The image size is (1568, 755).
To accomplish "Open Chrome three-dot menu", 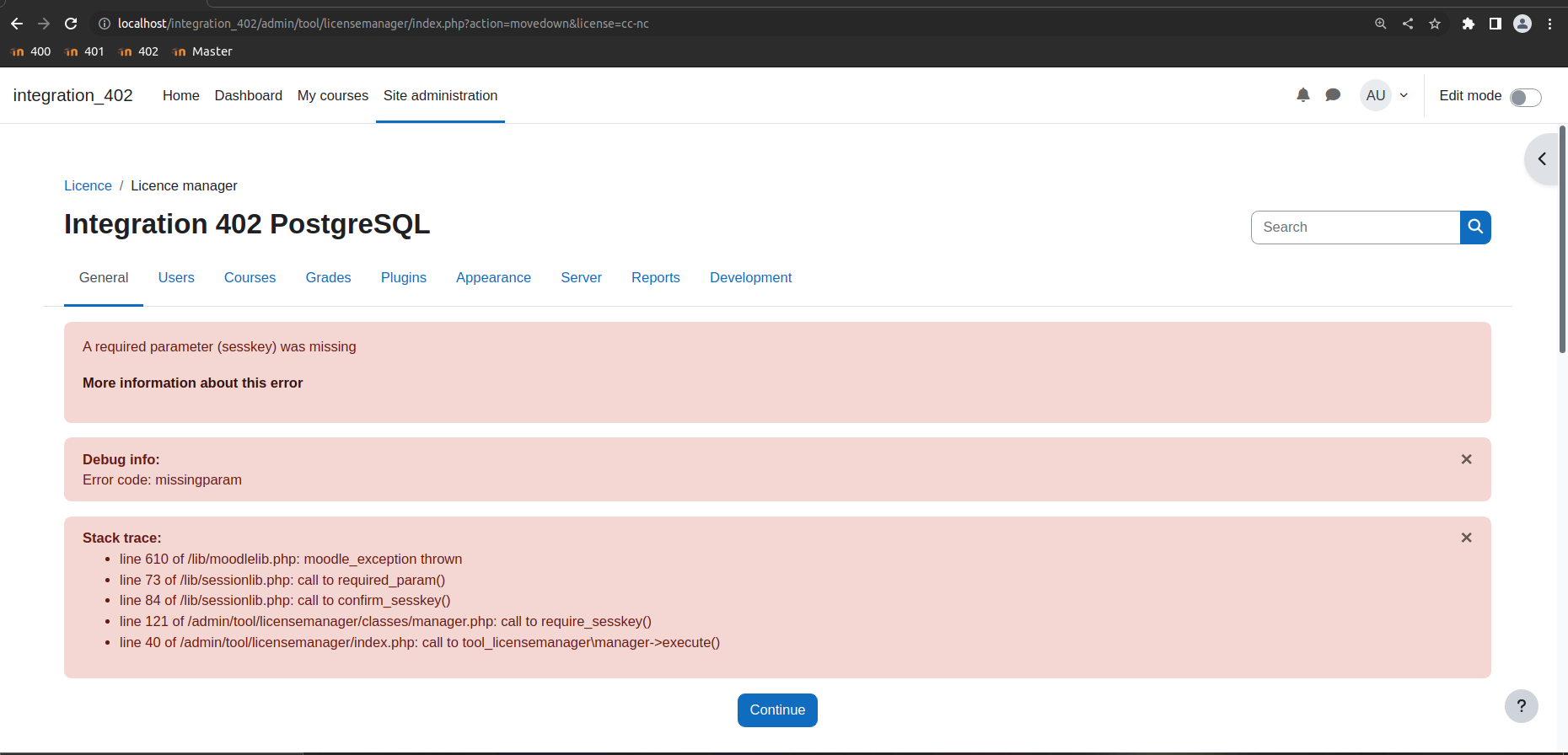I will pos(1549,24).
